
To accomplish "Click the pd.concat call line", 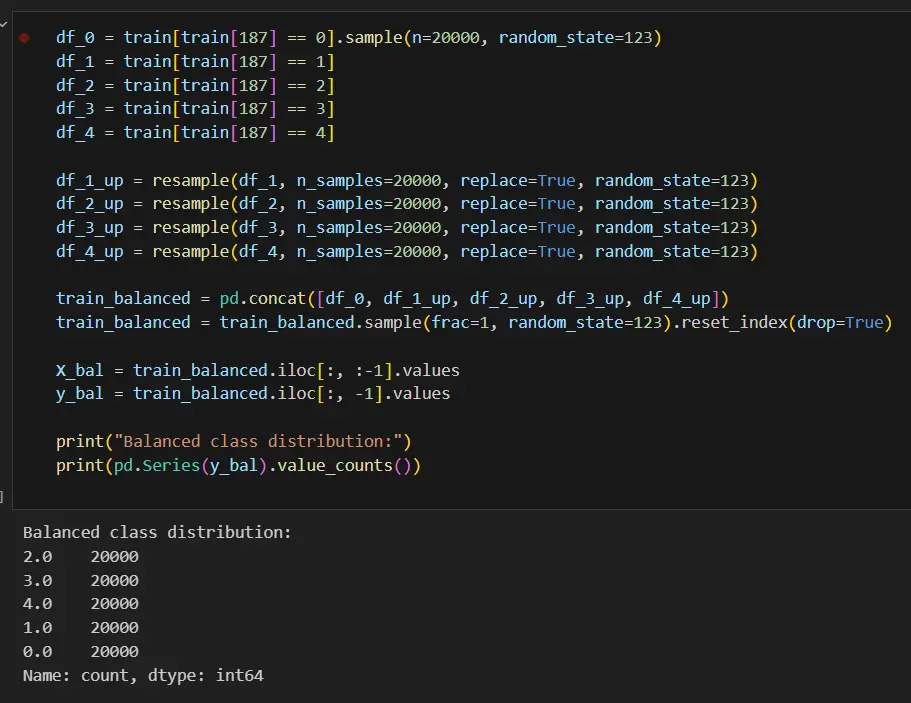I will 392,299.
